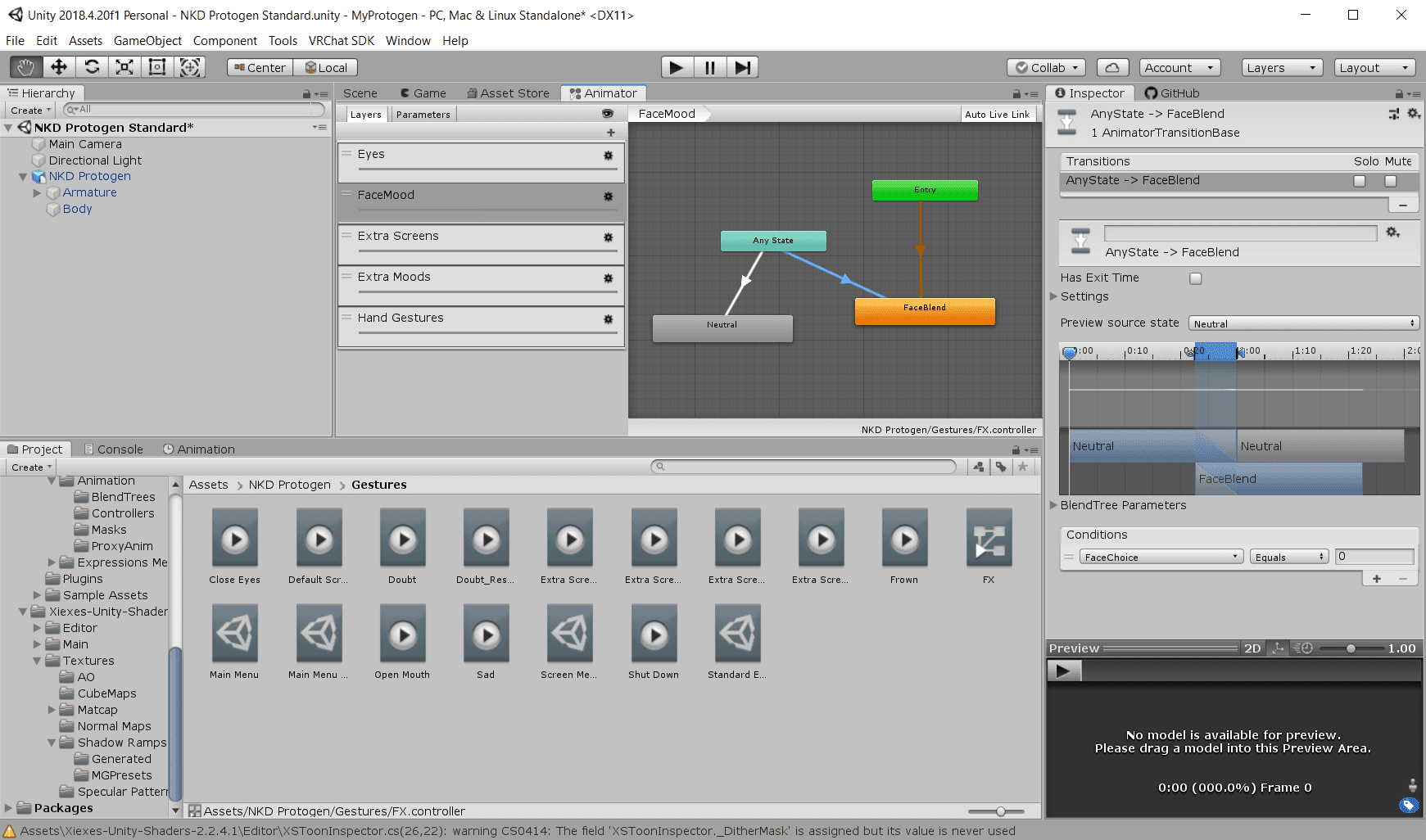Screen dimensions: 1426x840
Task: Open the VRChat SDK menu
Action: 342,41
